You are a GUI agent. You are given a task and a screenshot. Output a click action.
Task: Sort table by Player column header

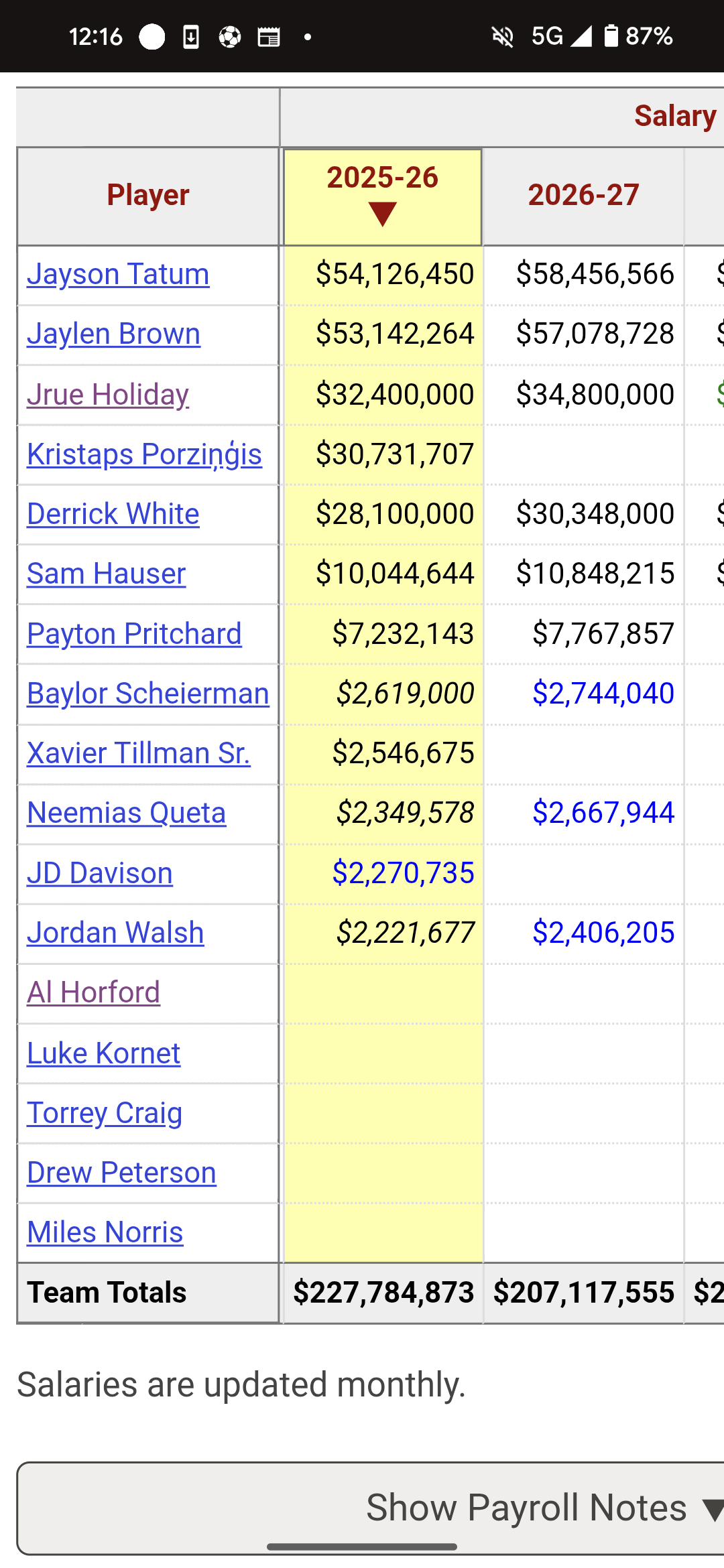pyautogui.click(x=148, y=196)
